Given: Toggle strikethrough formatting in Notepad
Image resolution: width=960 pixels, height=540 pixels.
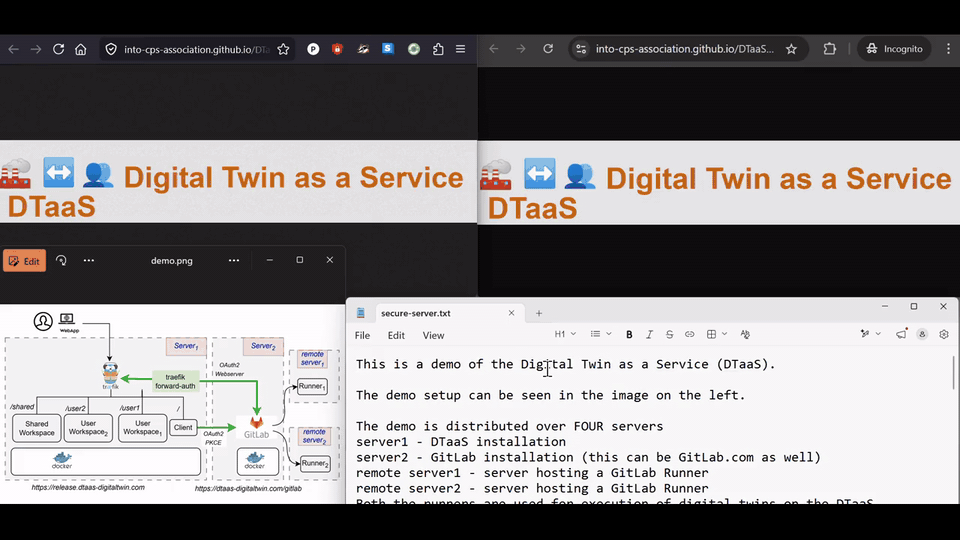Looking at the screenshot, I should [669, 334].
